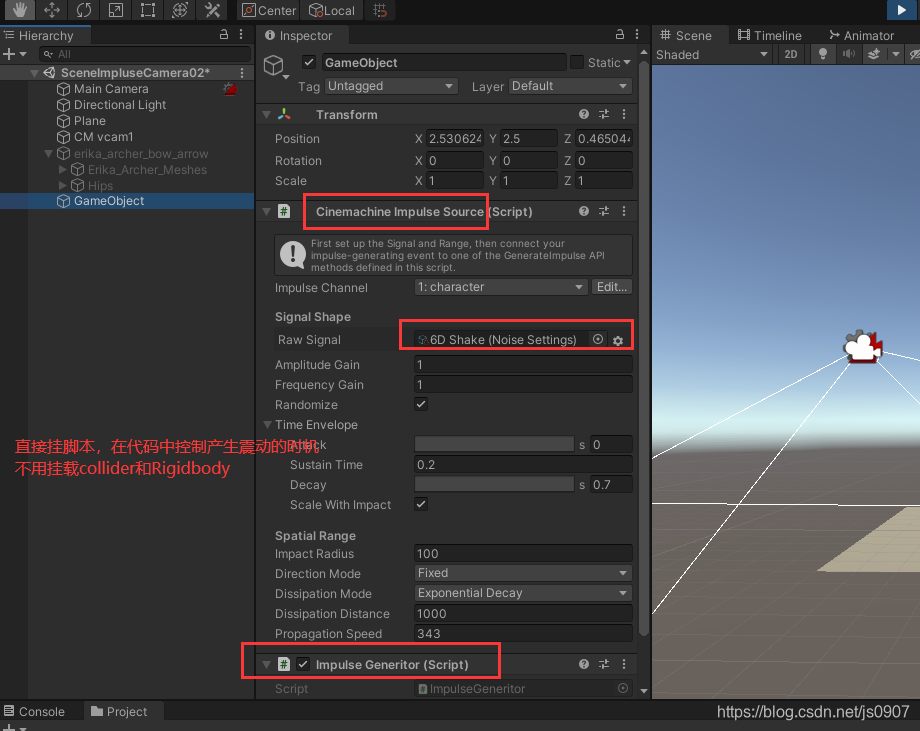920x731 pixels.
Task: Open the Transform component help
Action: [584, 114]
